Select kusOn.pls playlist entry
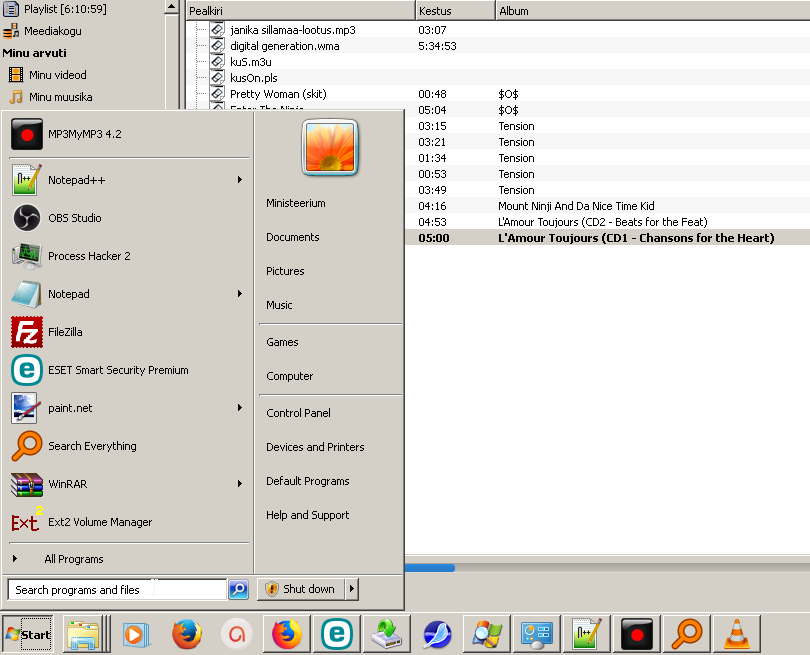Viewport: 810px width, 655px height. pyautogui.click(x=254, y=78)
